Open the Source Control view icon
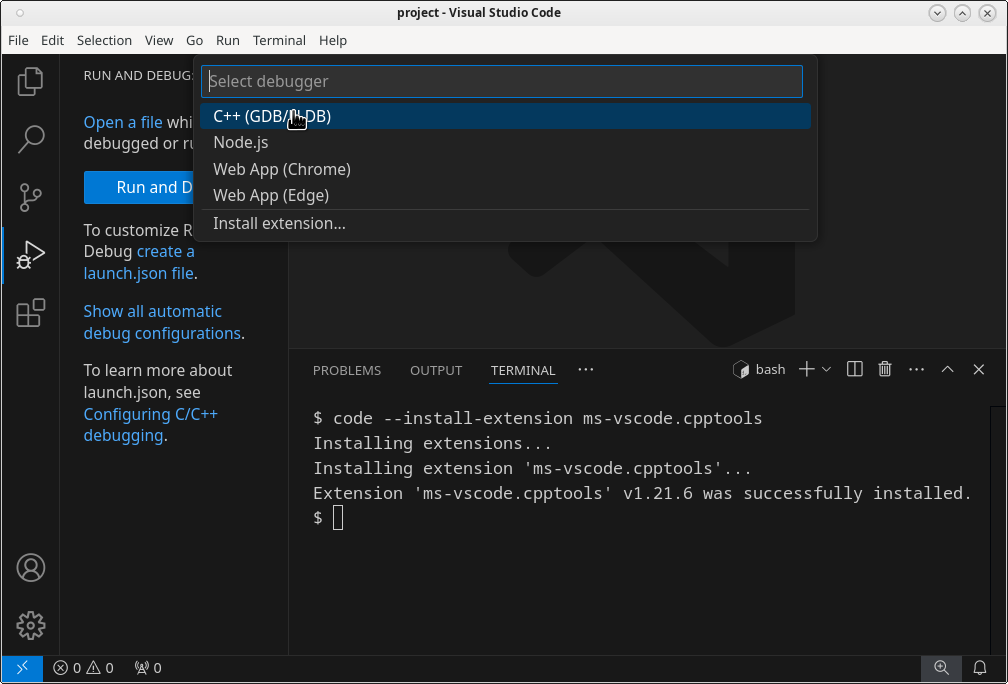The height and width of the screenshot is (684, 1008). pos(30,197)
